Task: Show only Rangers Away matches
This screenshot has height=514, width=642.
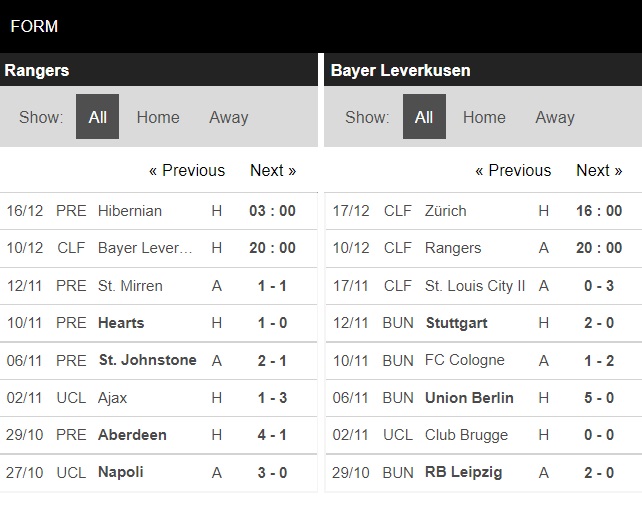Action: [x=228, y=117]
